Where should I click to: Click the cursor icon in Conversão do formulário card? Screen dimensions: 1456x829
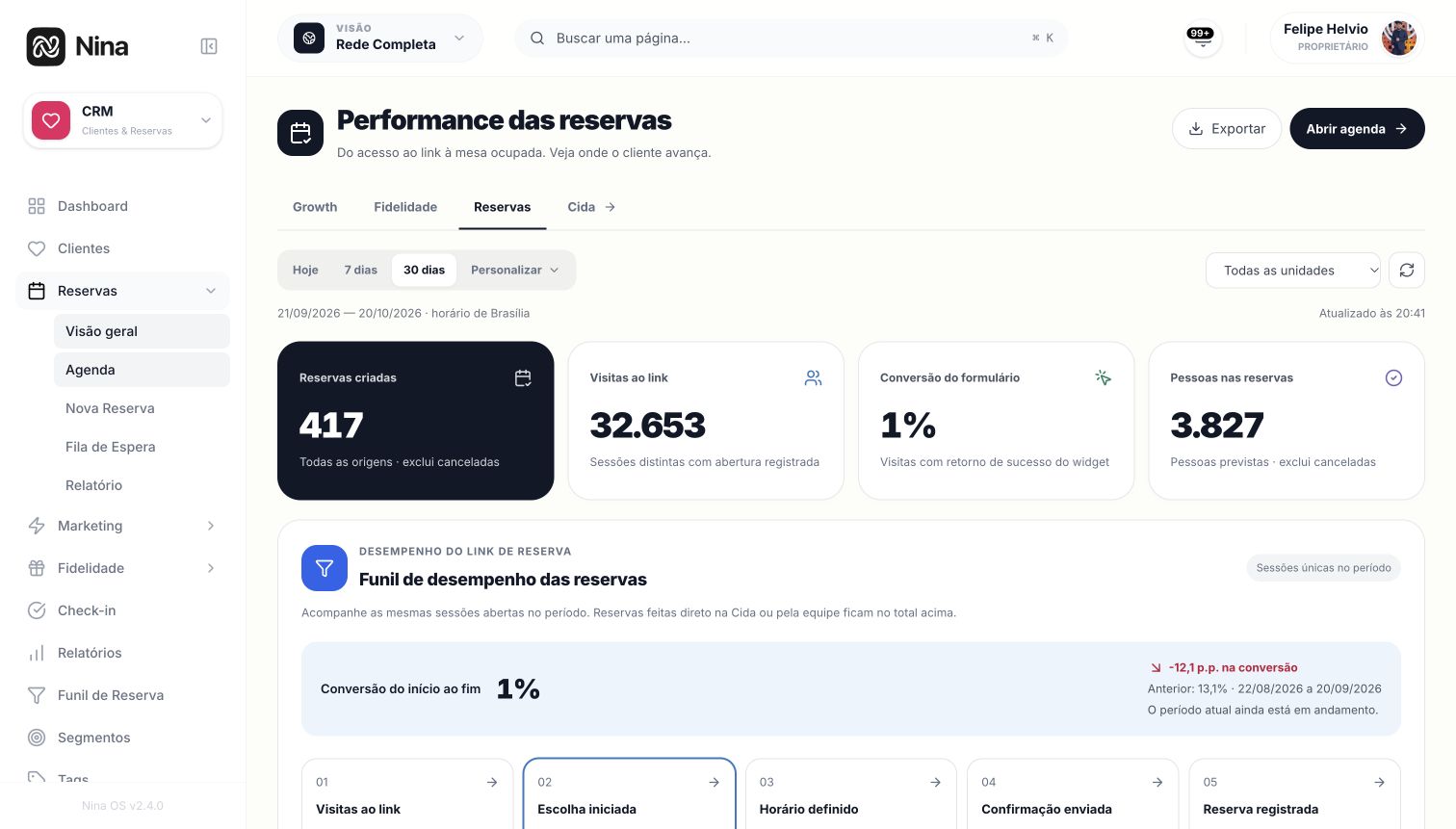[x=1104, y=378]
